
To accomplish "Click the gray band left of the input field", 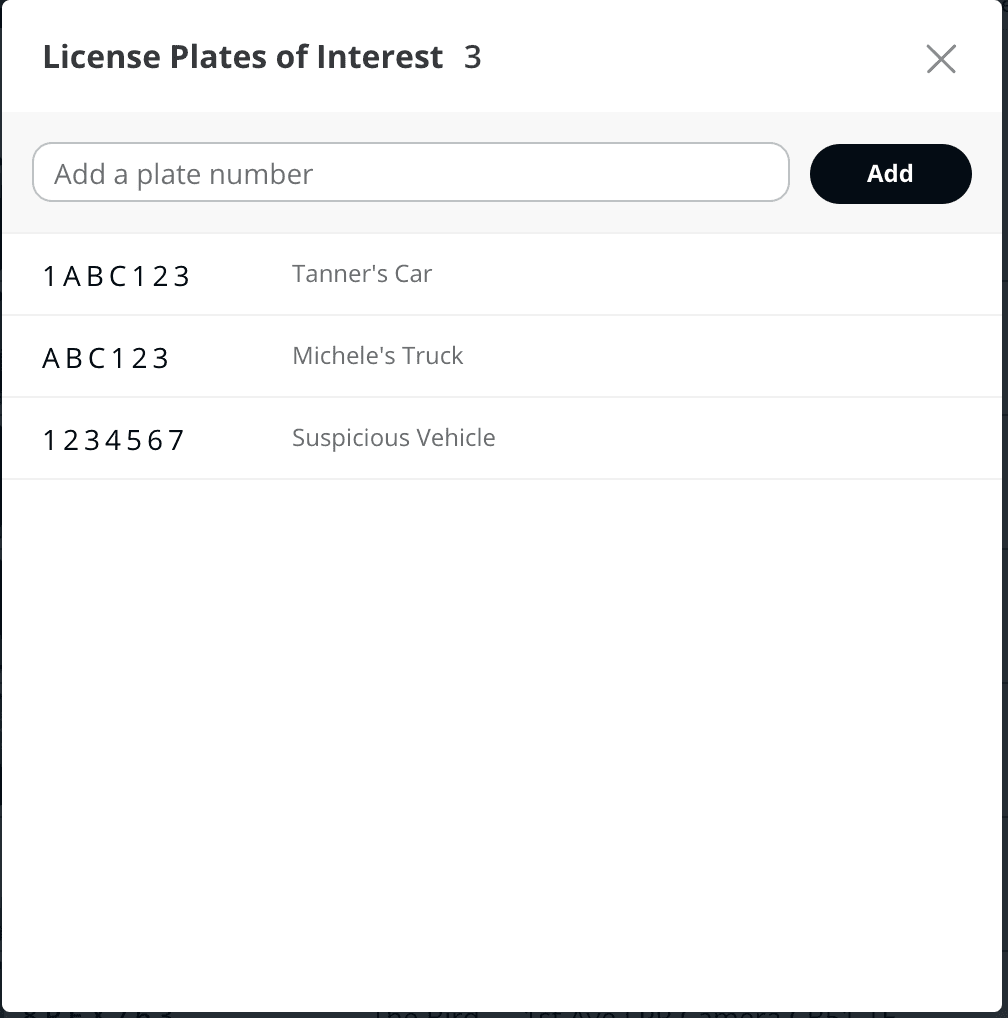I will 17,173.
